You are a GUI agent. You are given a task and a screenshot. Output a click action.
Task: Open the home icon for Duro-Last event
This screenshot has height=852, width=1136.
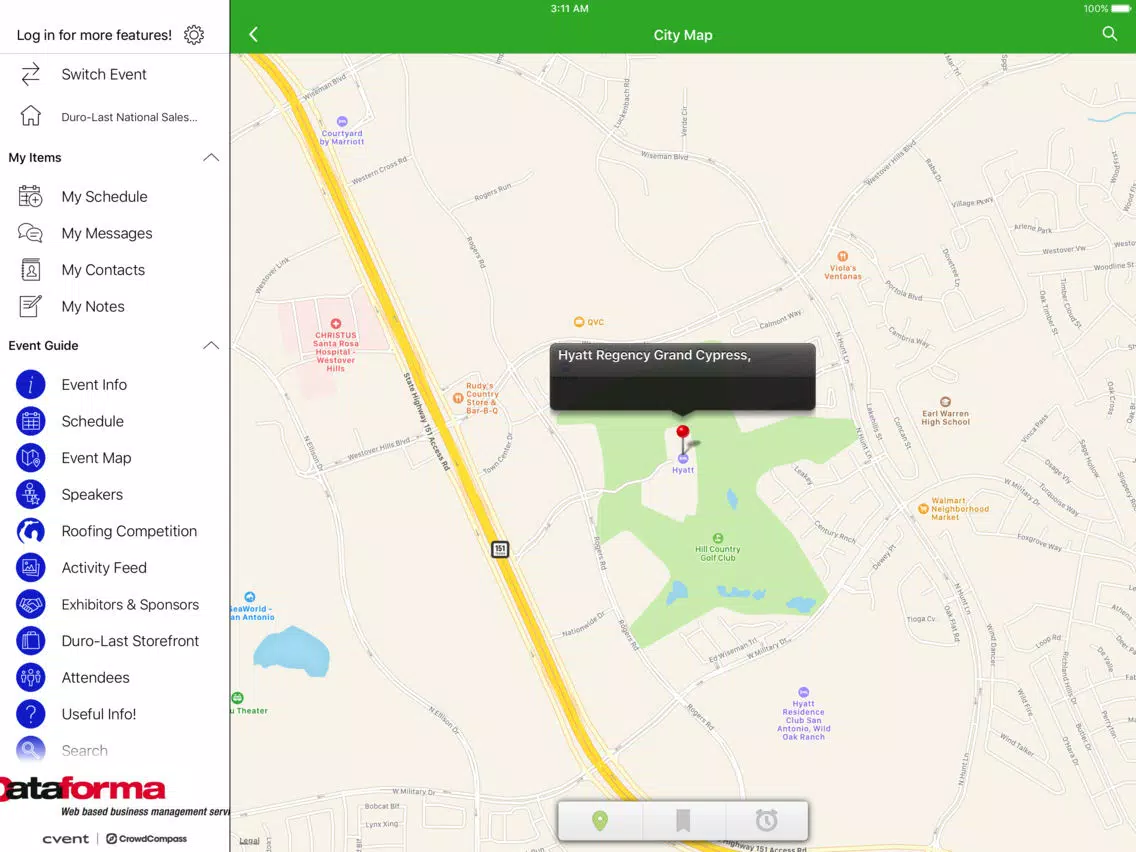click(30, 116)
